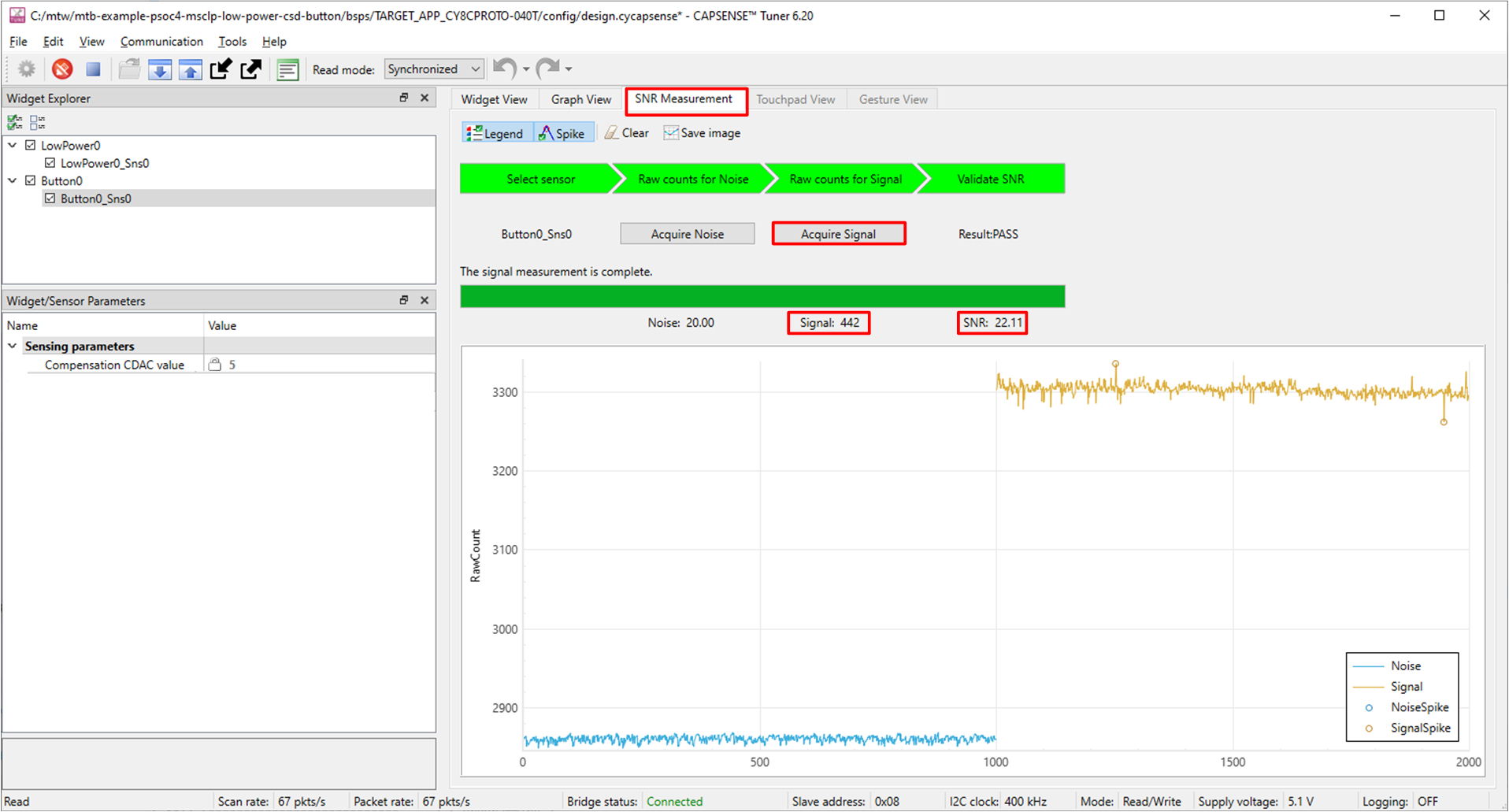
Task: Click the red Disconnect icon
Action: 62,69
